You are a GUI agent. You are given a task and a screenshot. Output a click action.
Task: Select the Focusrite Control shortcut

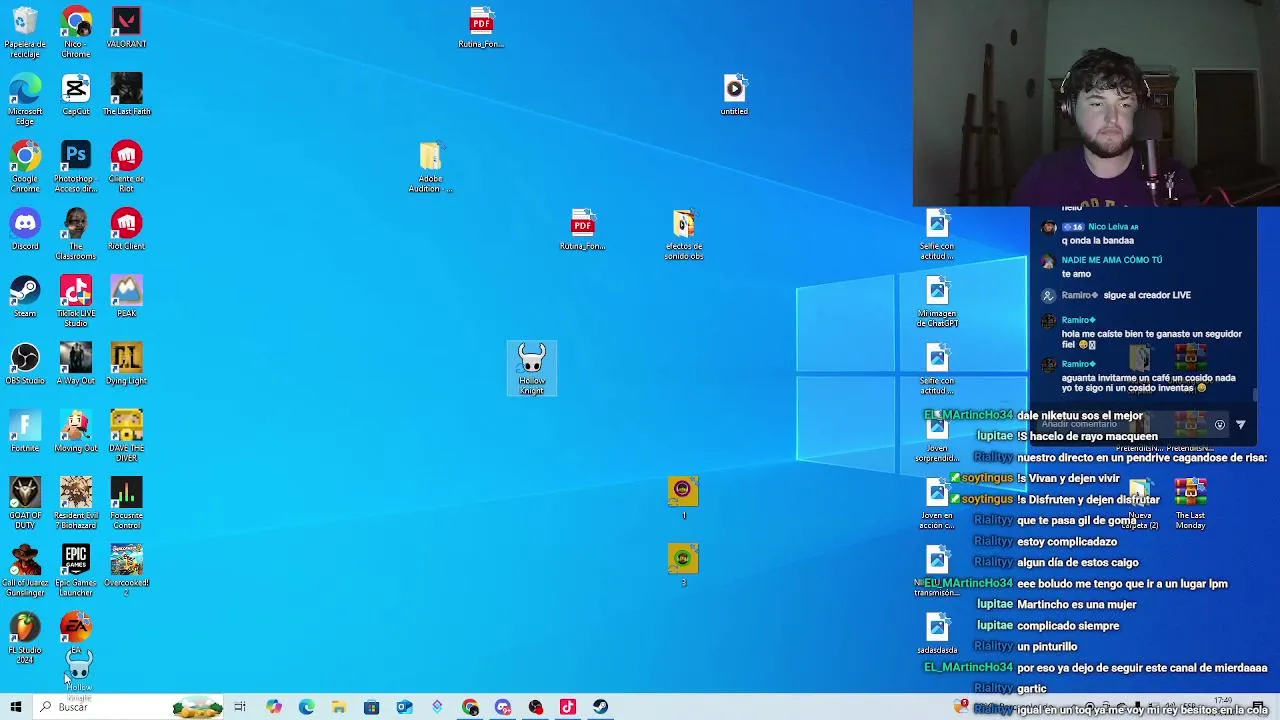click(x=126, y=503)
